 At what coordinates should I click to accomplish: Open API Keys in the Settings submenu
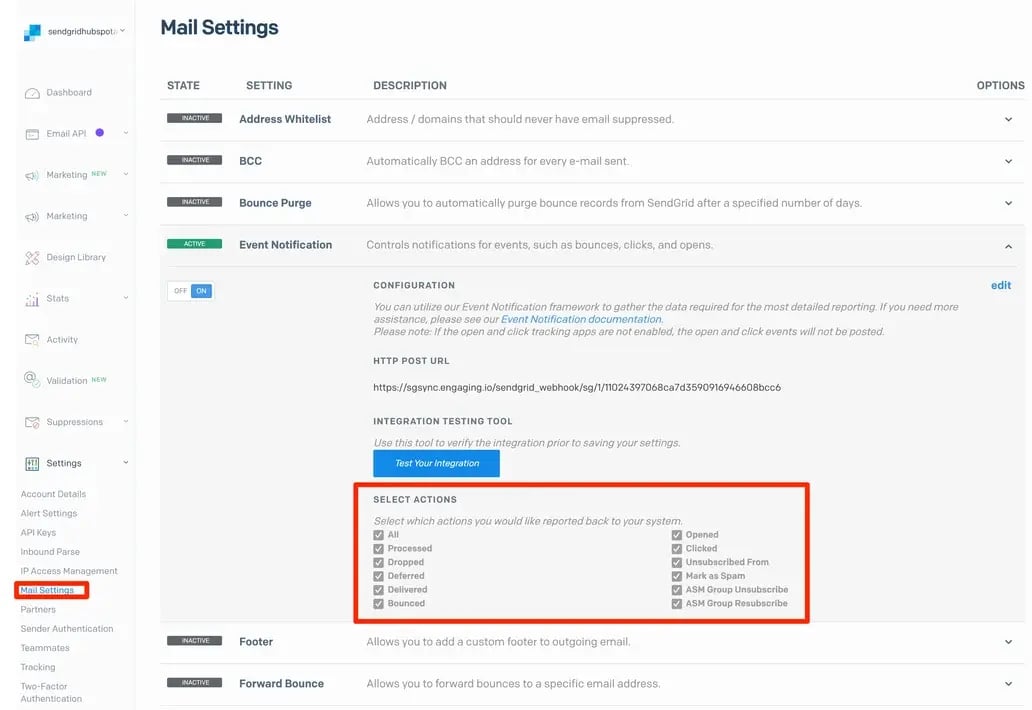pyautogui.click(x=38, y=533)
